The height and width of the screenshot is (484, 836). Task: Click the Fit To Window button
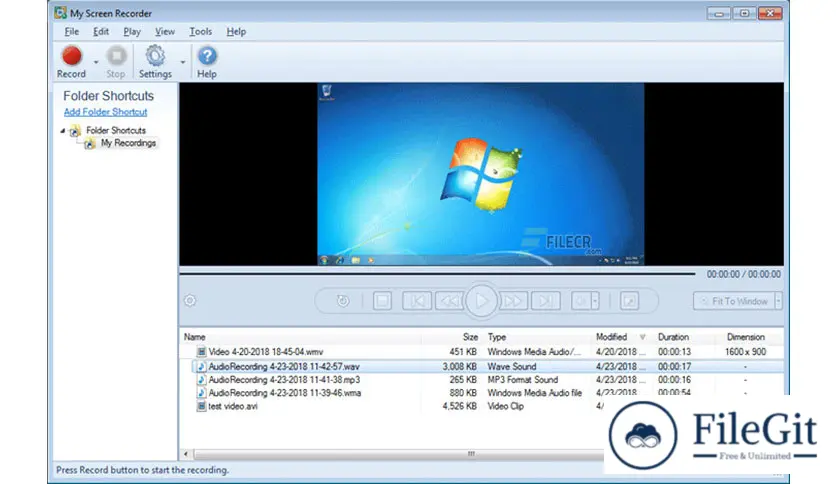click(x=734, y=301)
